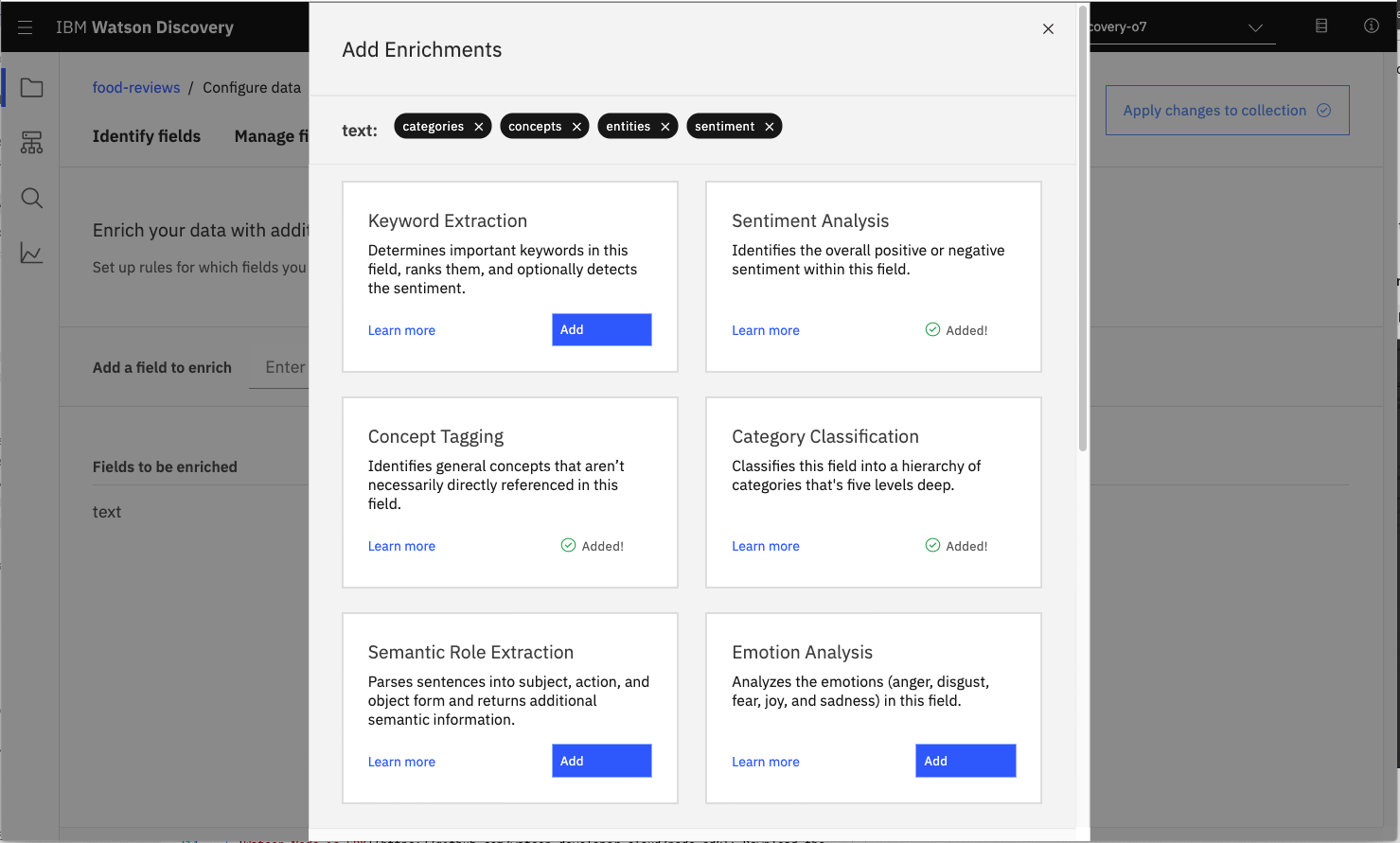1400x843 pixels.
Task: Click the Keyword Extraction card title
Action: pos(448,220)
